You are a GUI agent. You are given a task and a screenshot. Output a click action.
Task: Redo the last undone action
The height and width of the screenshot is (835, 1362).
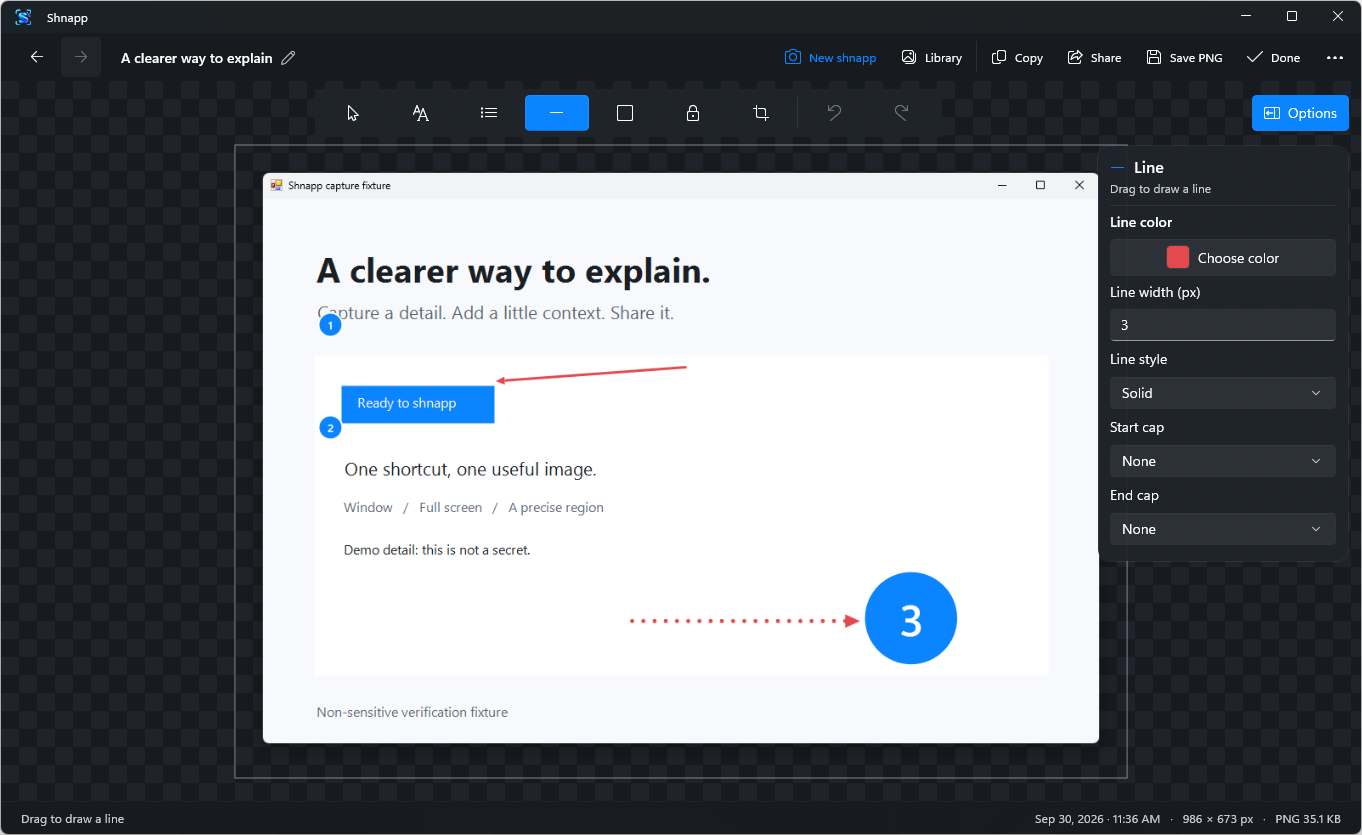902,113
